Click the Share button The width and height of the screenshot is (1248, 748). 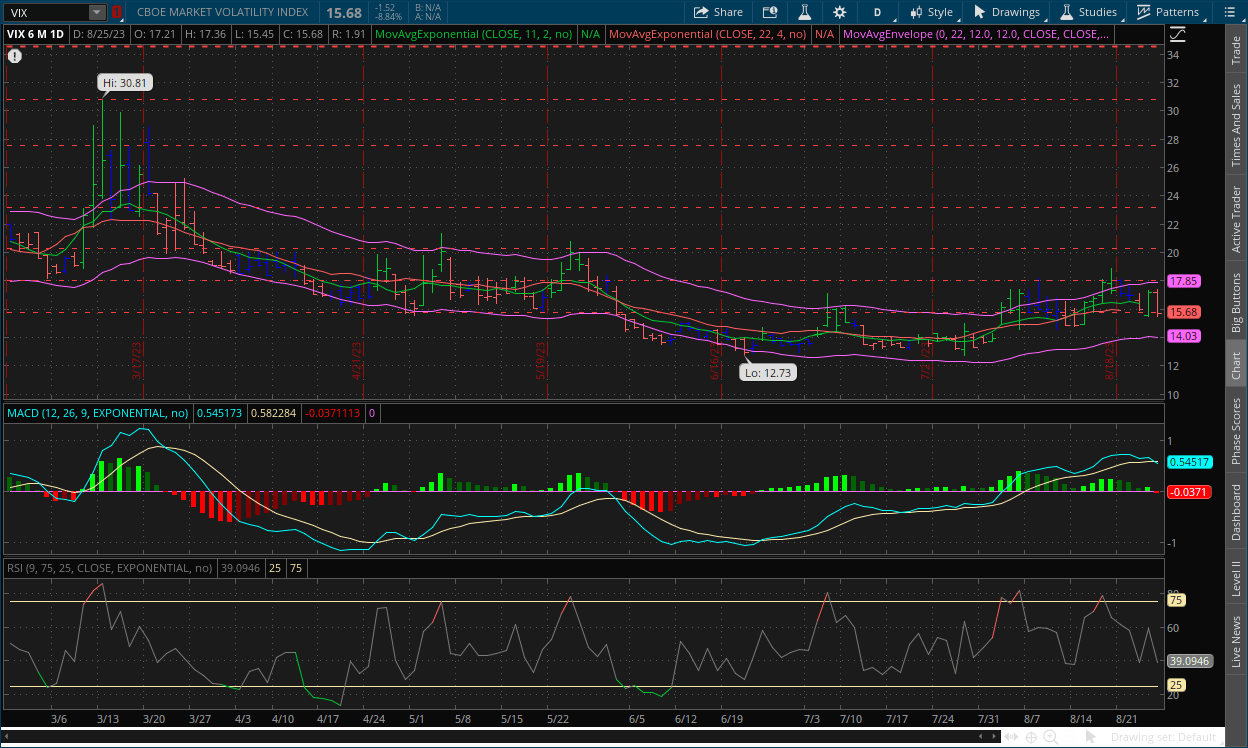coord(719,12)
